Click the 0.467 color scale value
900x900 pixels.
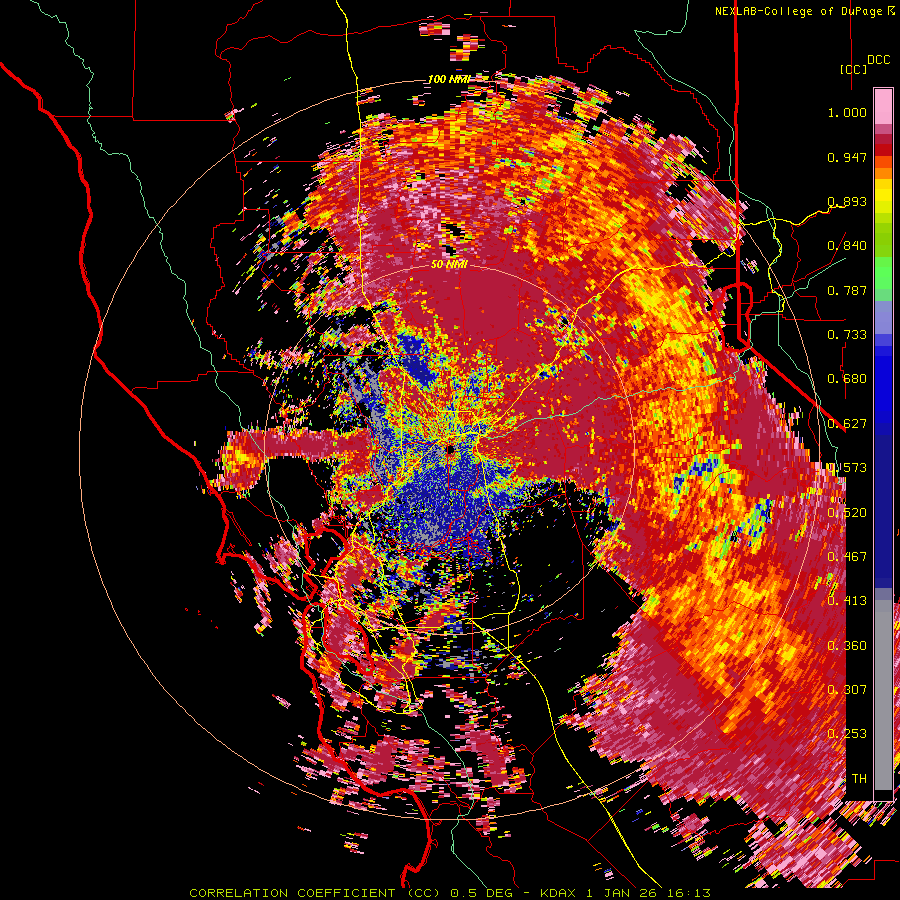click(x=847, y=557)
